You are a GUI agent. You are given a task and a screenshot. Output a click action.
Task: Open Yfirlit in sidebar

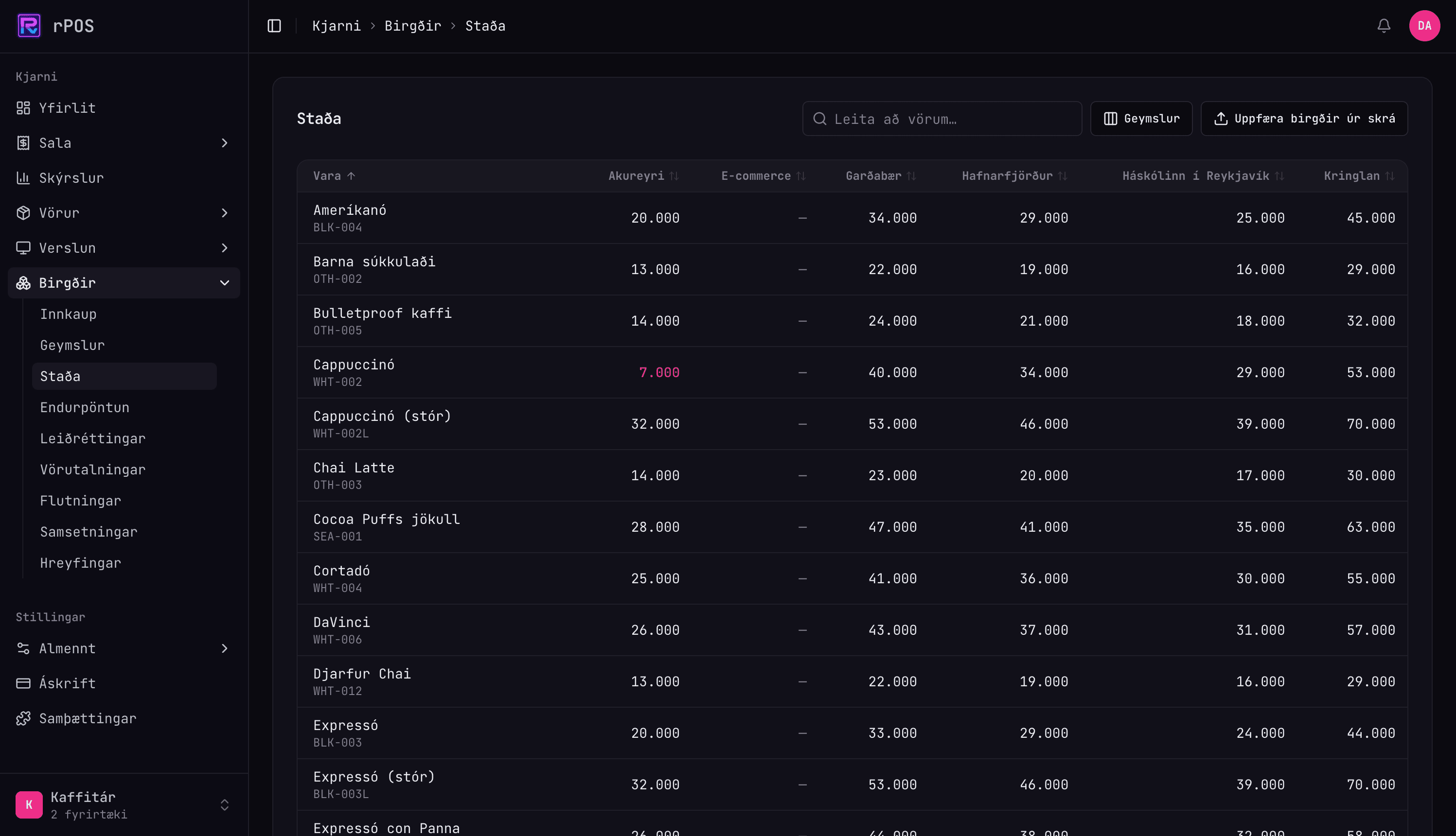coord(124,108)
